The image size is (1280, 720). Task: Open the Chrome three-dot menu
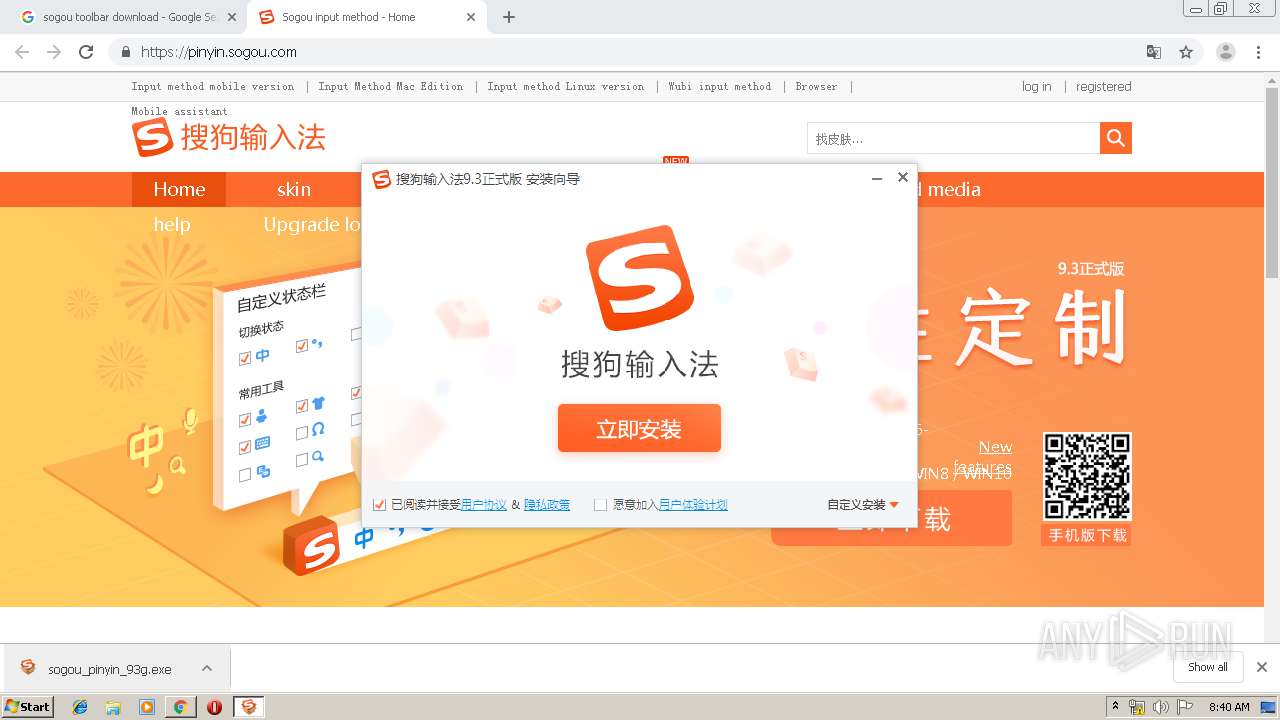[1258, 52]
